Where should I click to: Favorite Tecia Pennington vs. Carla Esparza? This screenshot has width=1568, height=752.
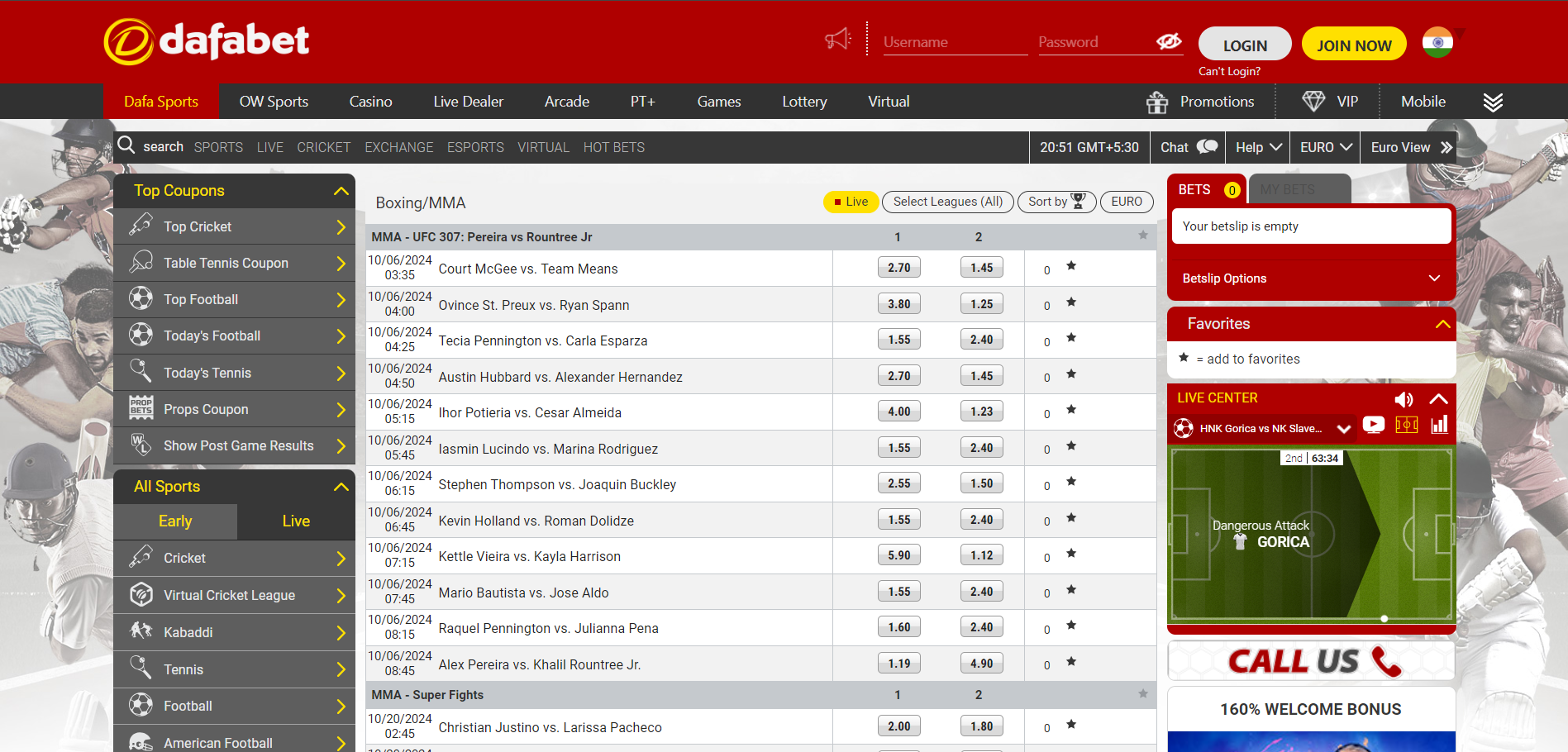[x=1071, y=338]
